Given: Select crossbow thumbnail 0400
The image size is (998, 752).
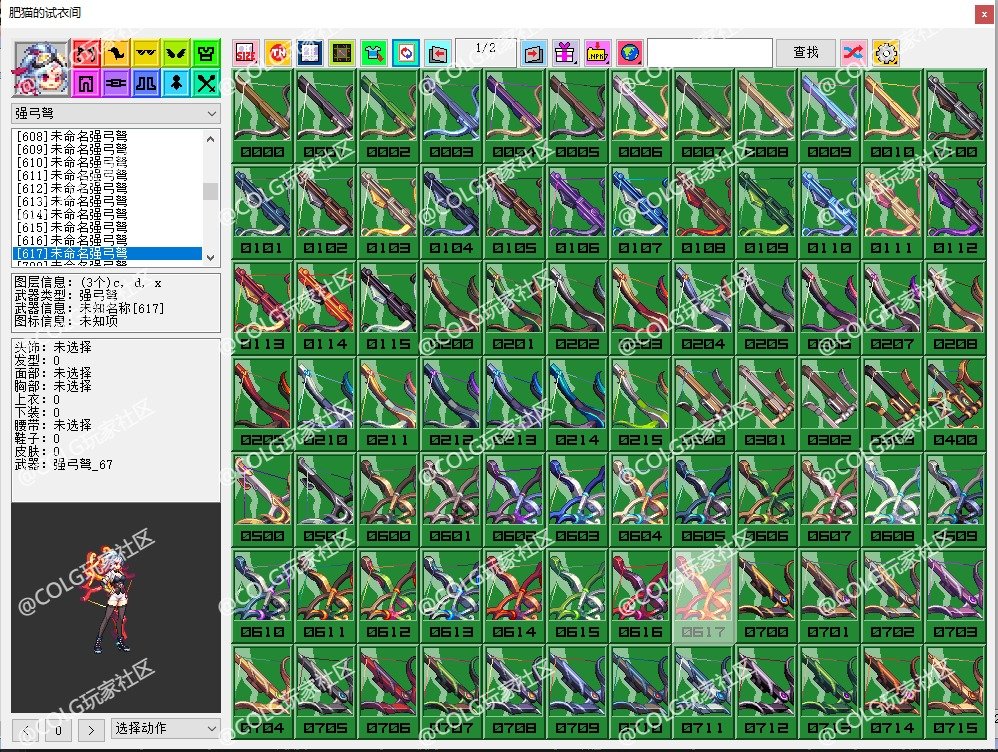Looking at the screenshot, I should 955,404.
